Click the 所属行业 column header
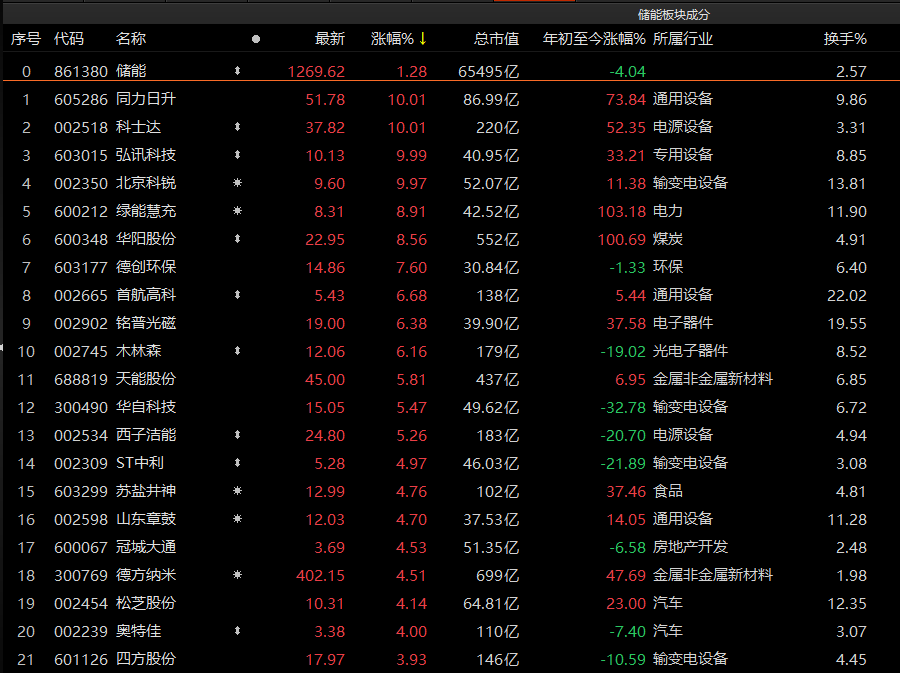Viewport: 900px width, 673px height. click(683, 39)
